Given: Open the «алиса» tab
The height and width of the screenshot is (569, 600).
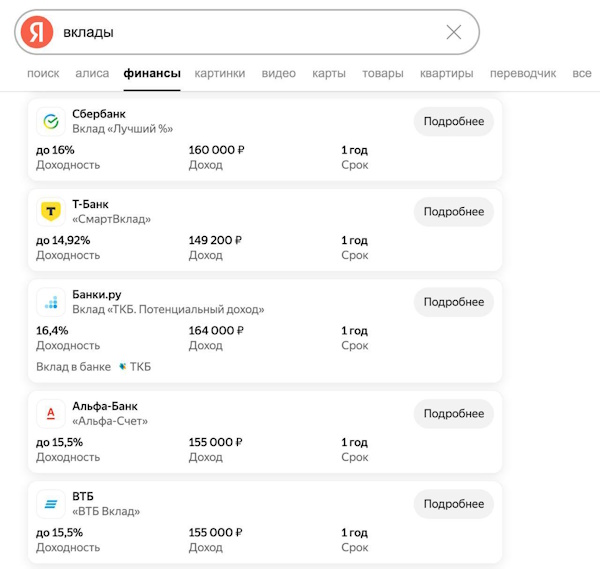Looking at the screenshot, I should (x=92, y=73).
